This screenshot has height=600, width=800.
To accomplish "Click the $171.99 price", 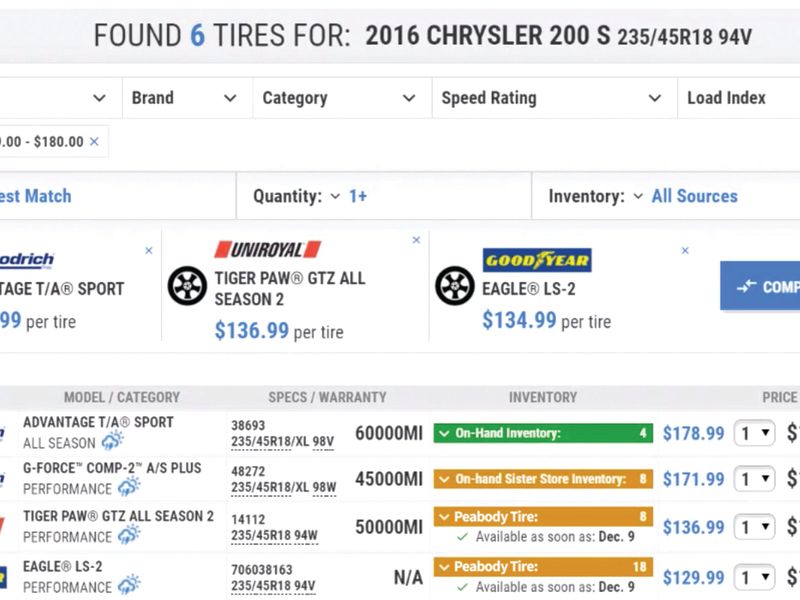I will [x=693, y=479].
